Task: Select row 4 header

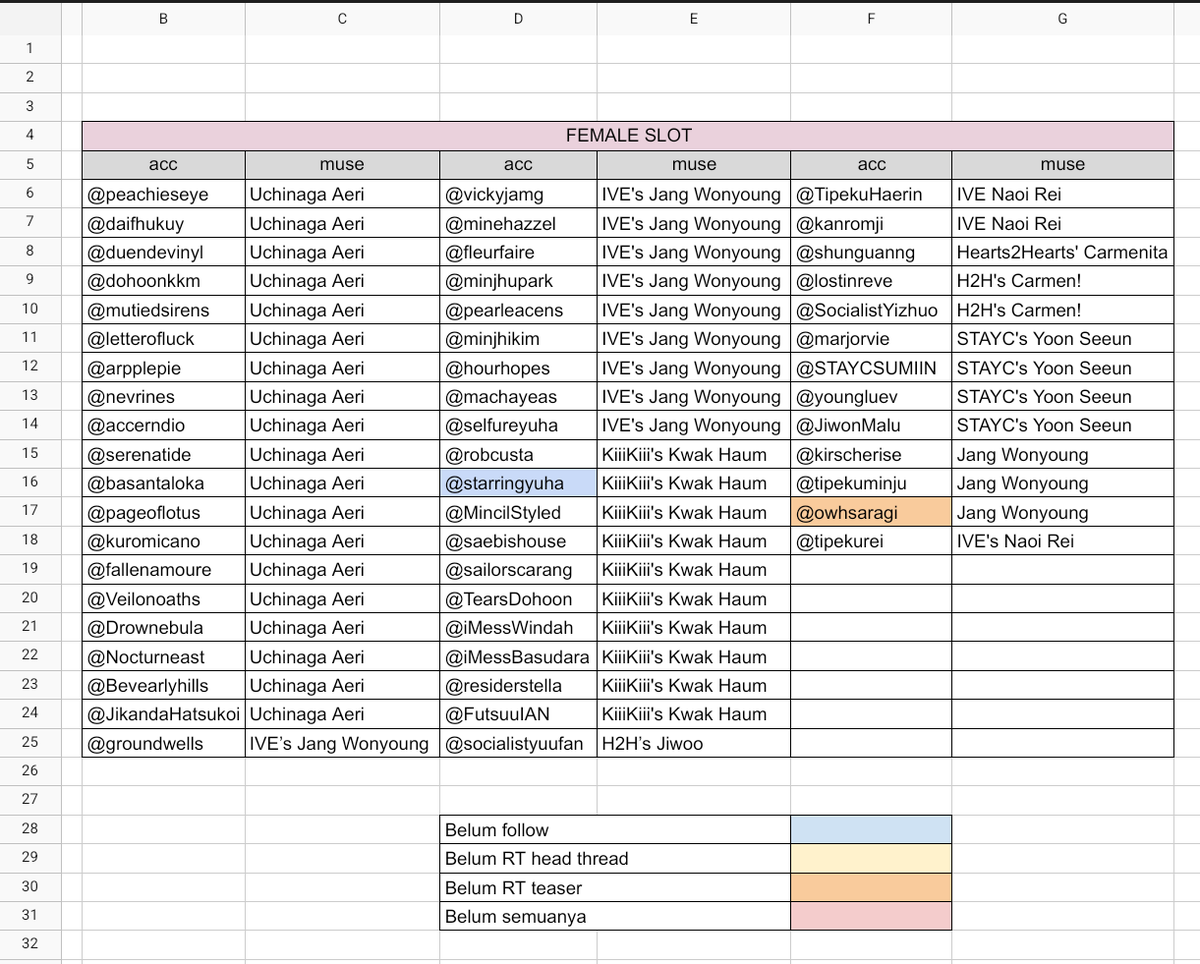Action: click(29, 135)
